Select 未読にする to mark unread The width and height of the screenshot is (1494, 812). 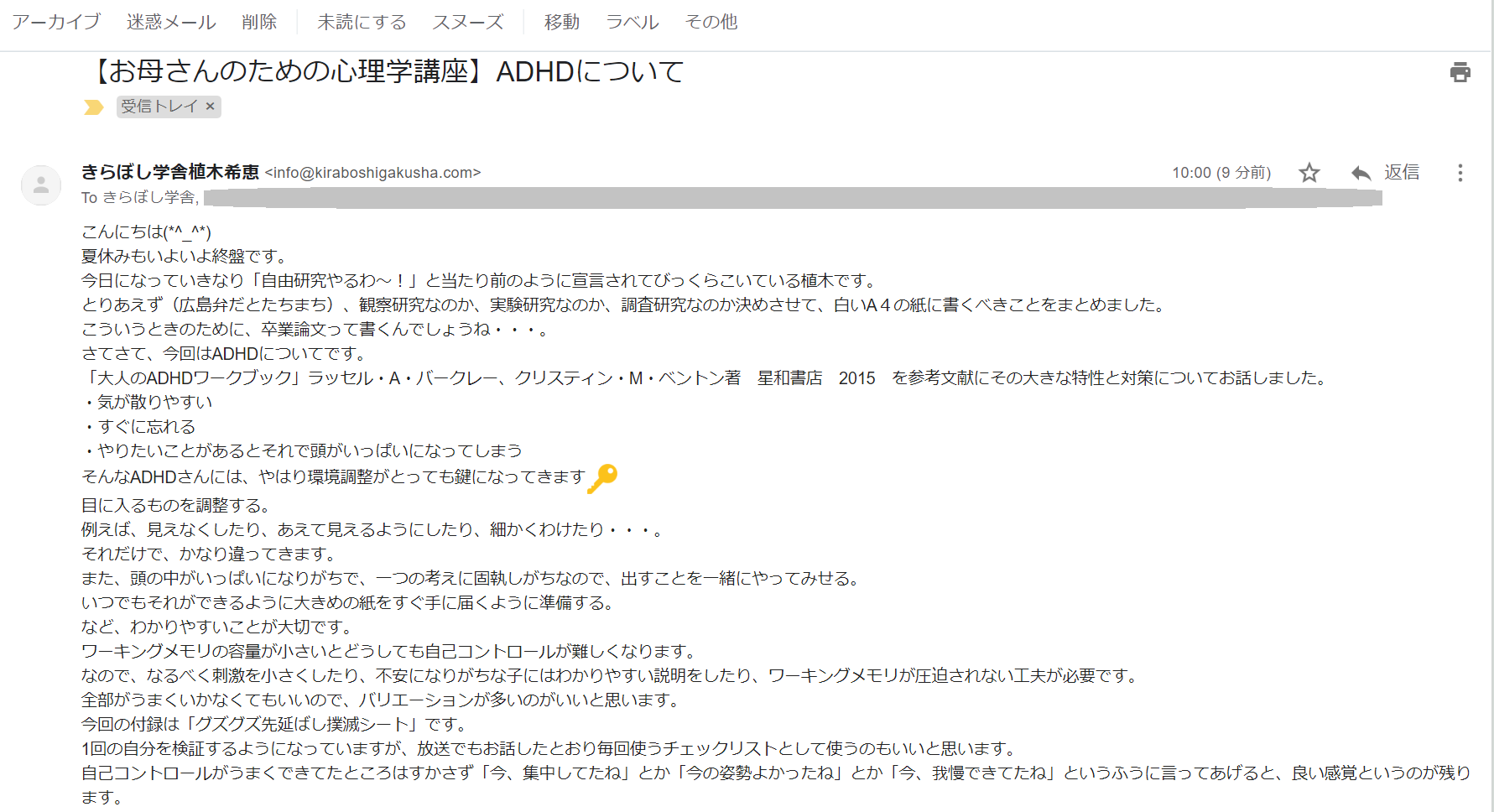pyautogui.click(x=362, y=22)
